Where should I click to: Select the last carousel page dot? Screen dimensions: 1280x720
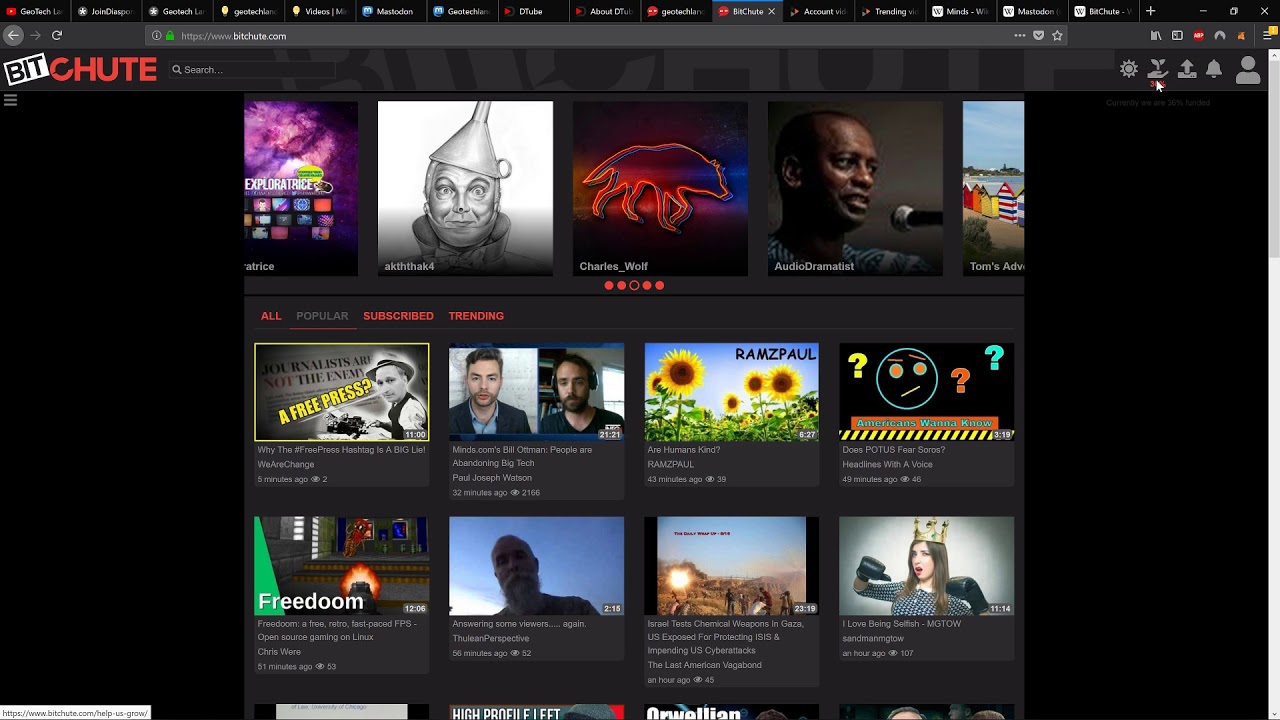point(659,286)
